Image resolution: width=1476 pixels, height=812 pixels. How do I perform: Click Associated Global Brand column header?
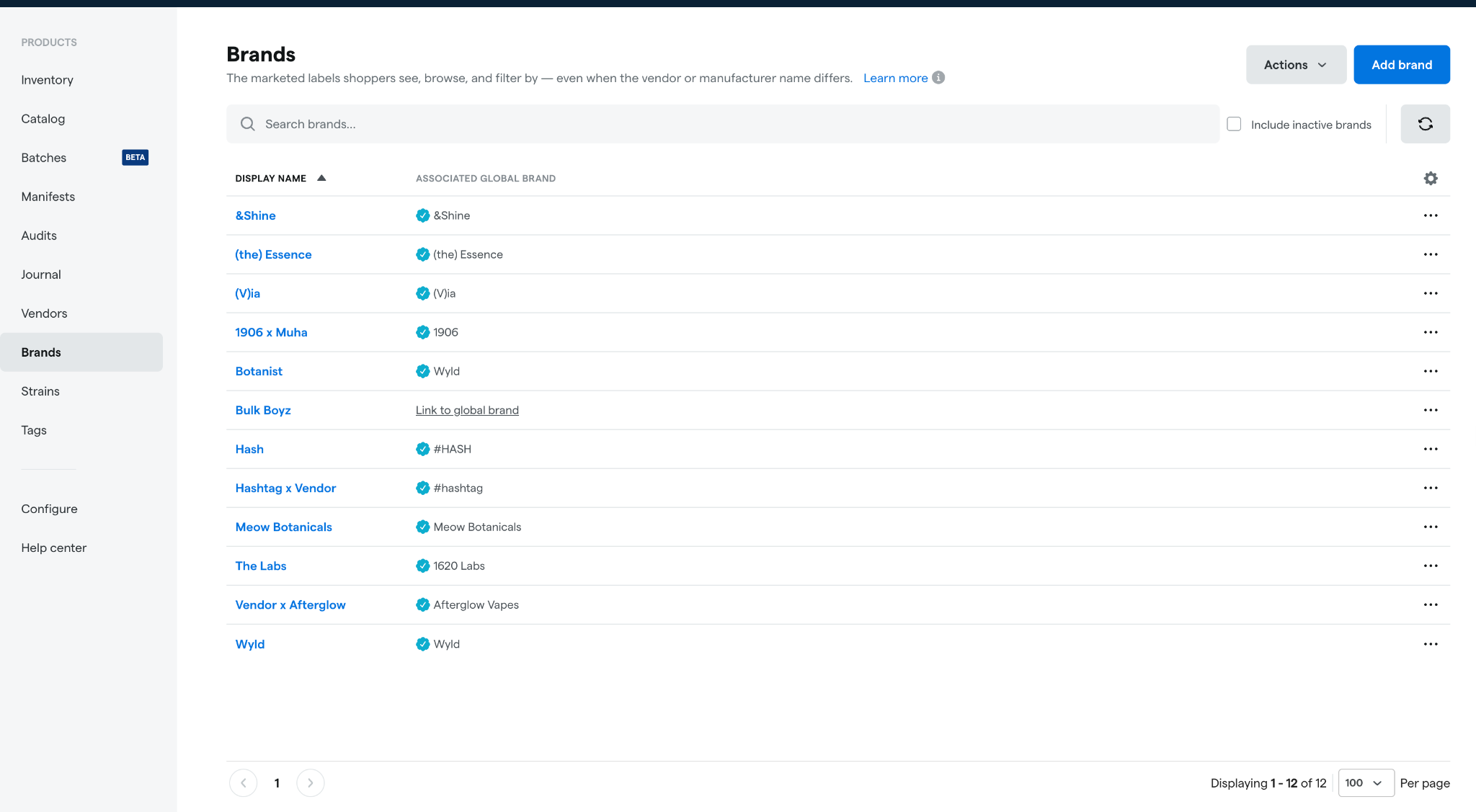click(x=486, y=178)
